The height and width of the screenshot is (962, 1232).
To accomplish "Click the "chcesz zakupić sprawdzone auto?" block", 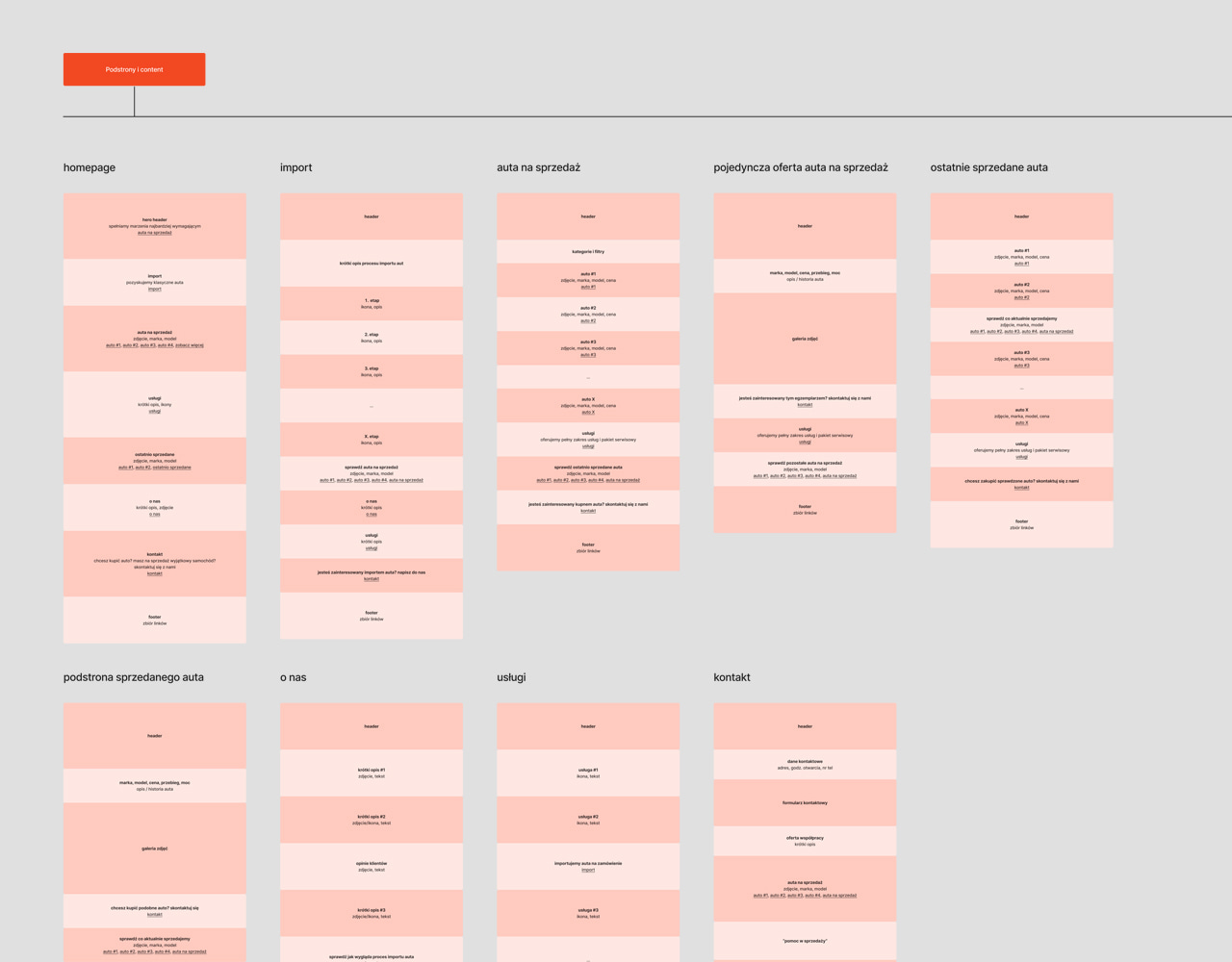I will pyautogui.click(x=1021, y=484).
